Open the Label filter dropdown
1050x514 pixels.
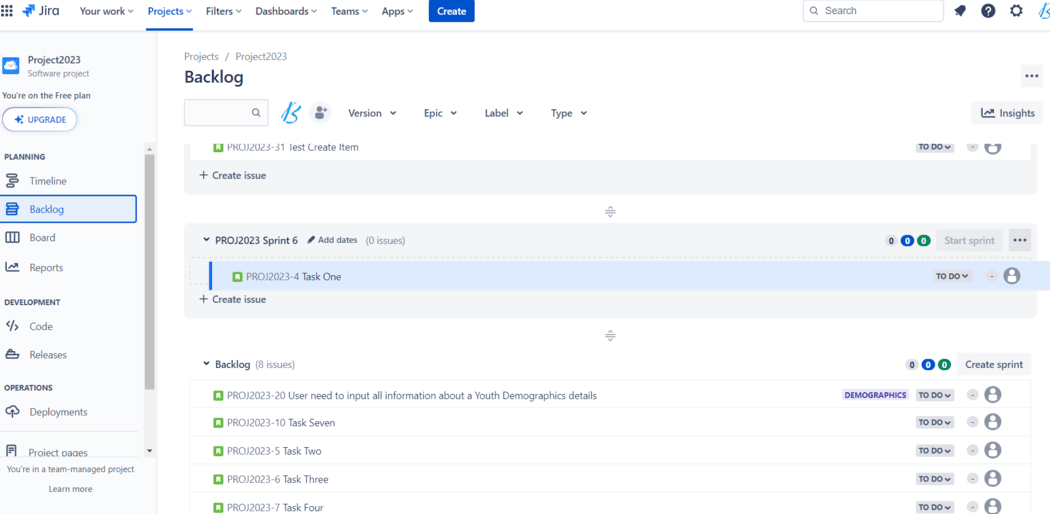[504, 113]
